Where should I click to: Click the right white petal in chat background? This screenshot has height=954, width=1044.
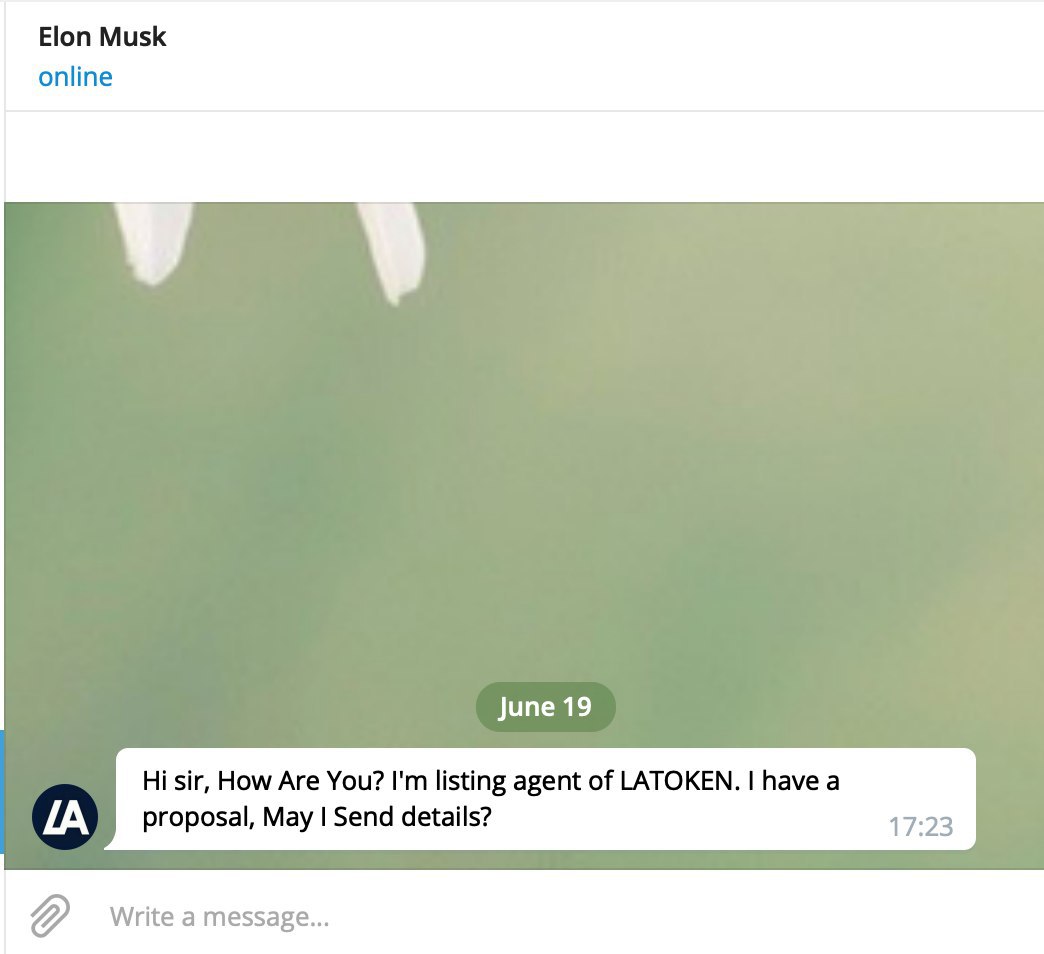[x=392, y=252]
